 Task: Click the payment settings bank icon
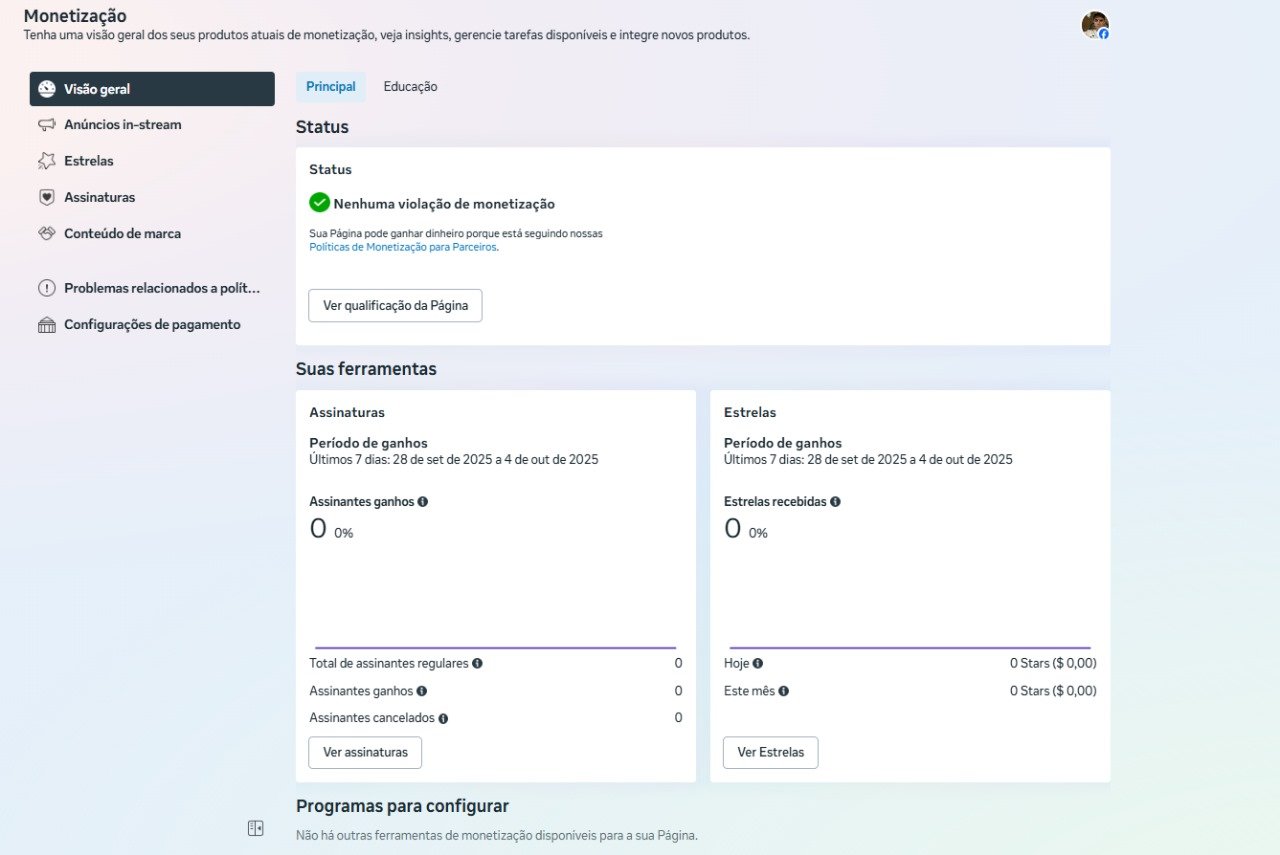click(47, 325)
